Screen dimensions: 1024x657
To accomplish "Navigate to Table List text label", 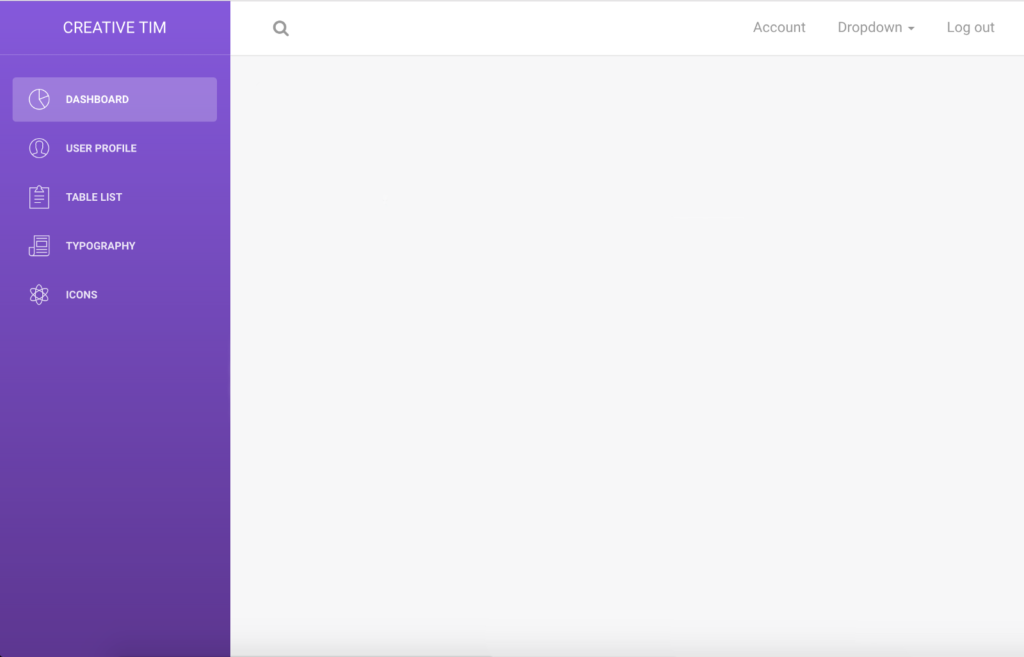I will (94, 197).
